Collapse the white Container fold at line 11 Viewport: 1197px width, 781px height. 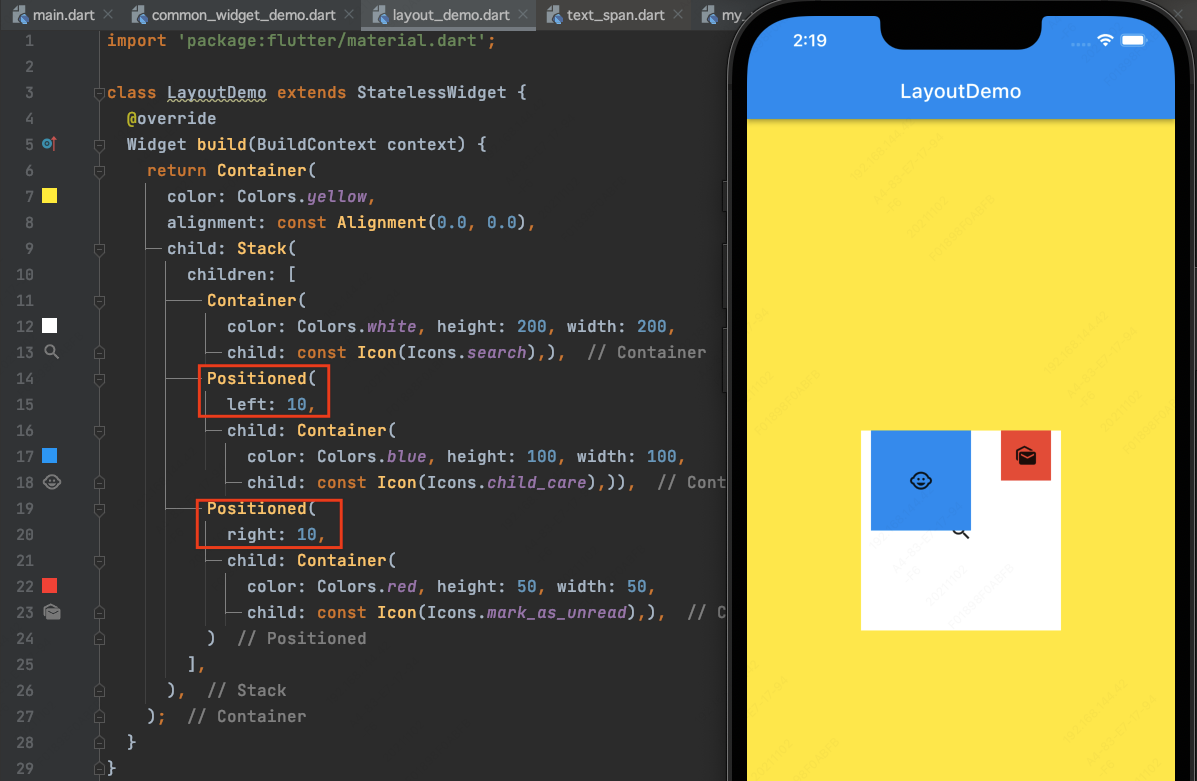(x=99, y=301)
